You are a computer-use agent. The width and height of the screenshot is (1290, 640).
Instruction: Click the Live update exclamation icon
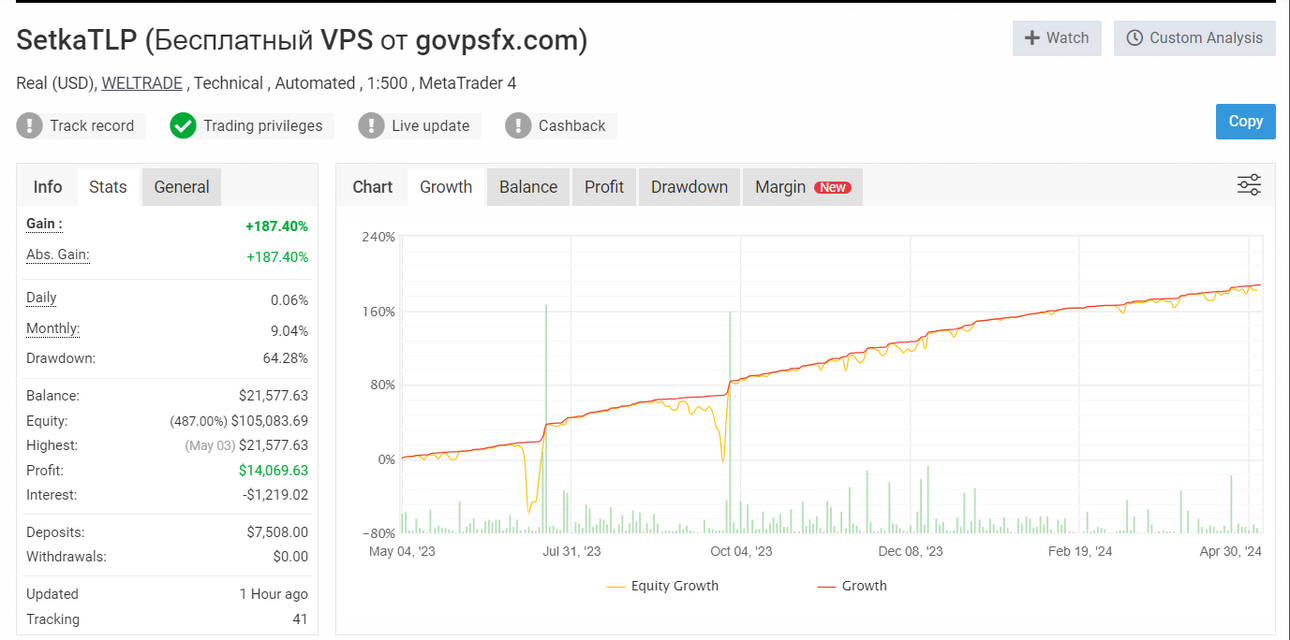pyautogui.click(x=371, y=126)
